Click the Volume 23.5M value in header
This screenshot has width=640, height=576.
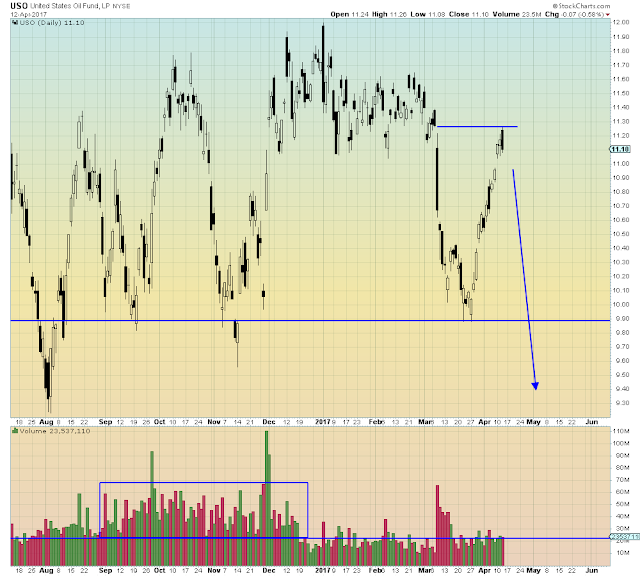coord(517,14)
